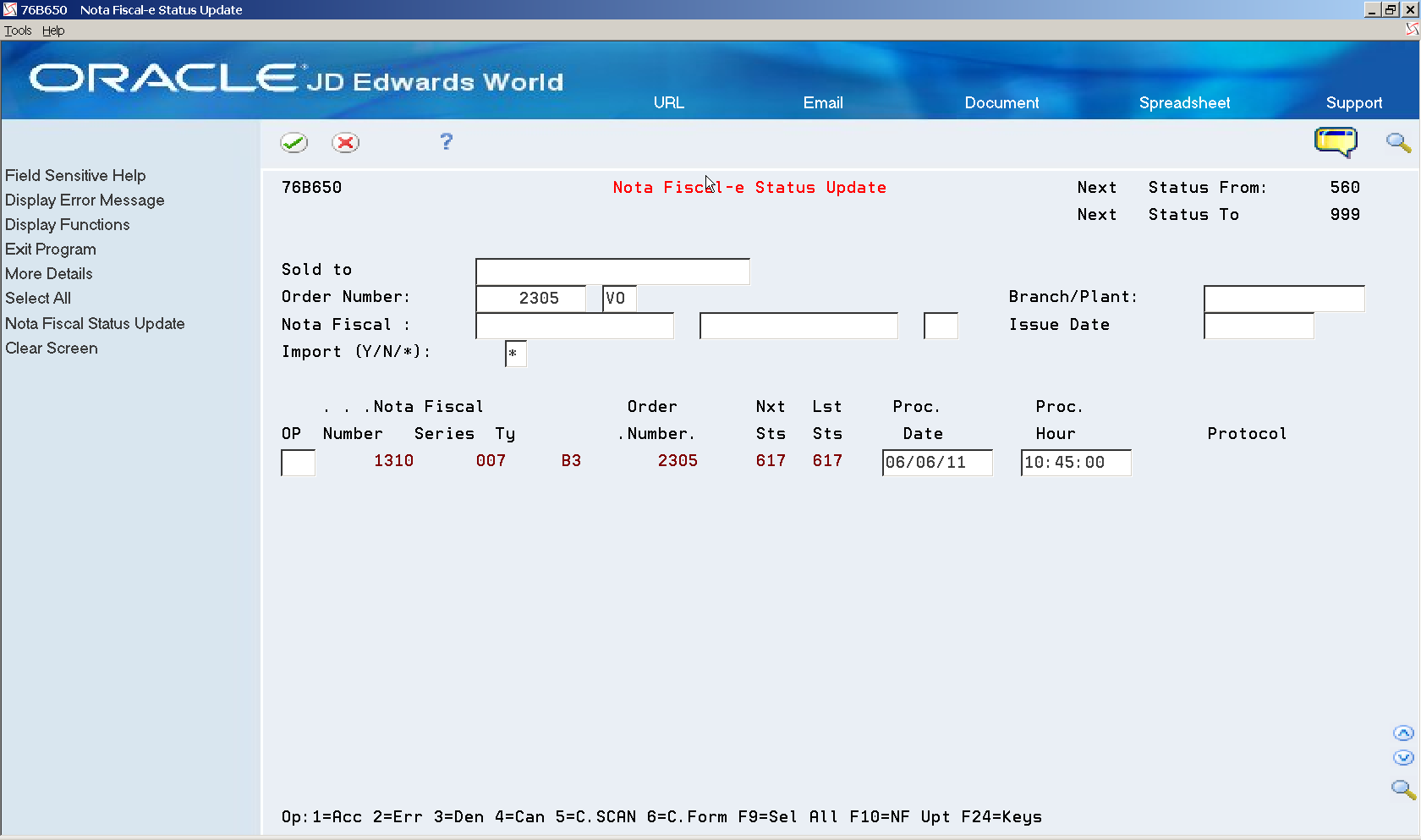
Task: Select Exit Program
Action: 51,249
